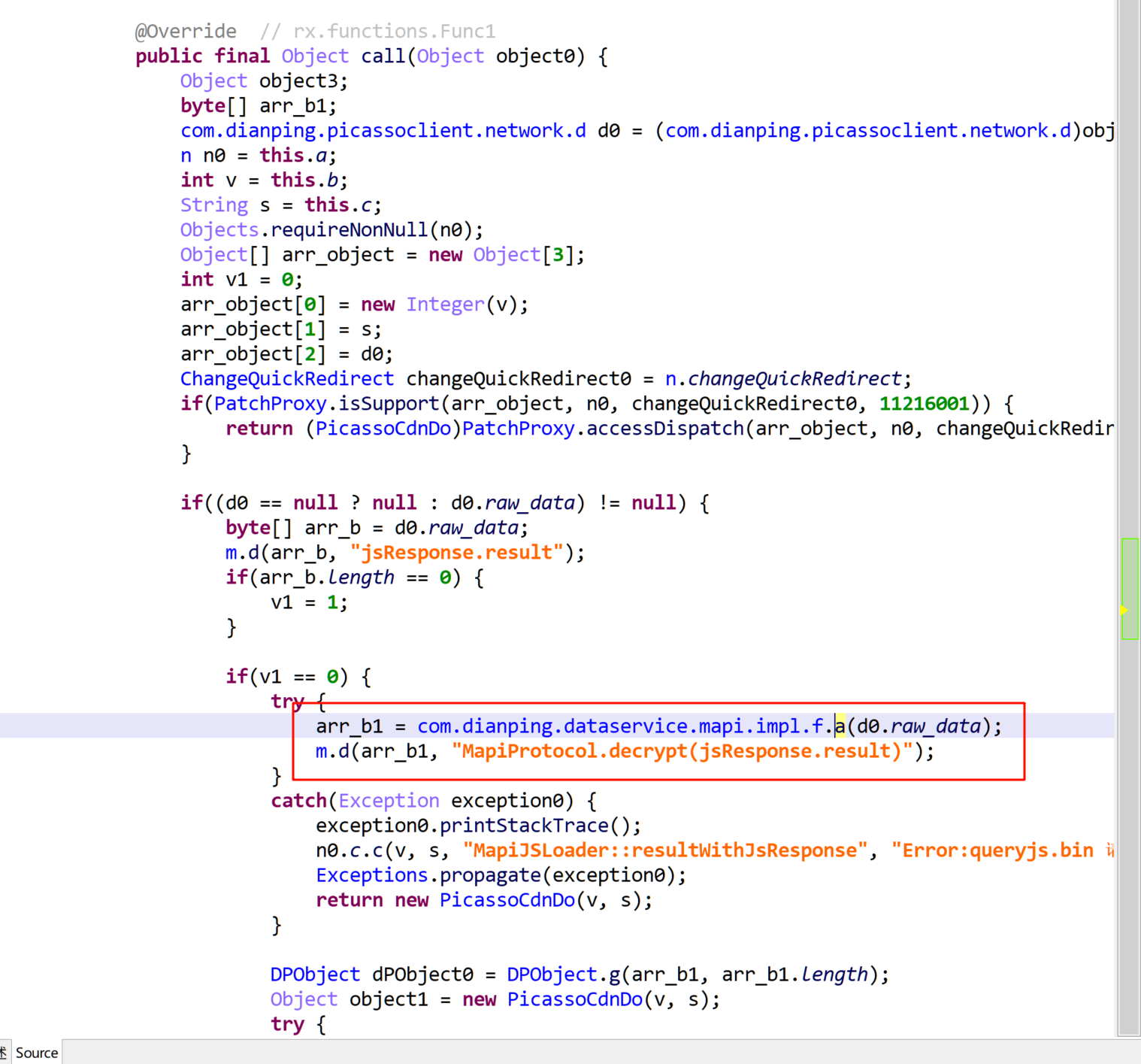Select the accessDispatch method call

pos(664,429)
